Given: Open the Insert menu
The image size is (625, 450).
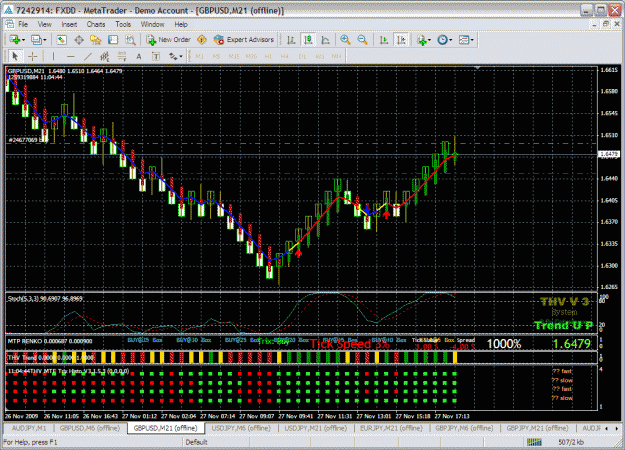Looking at the screenshot, I should click(x=69, y=24).
